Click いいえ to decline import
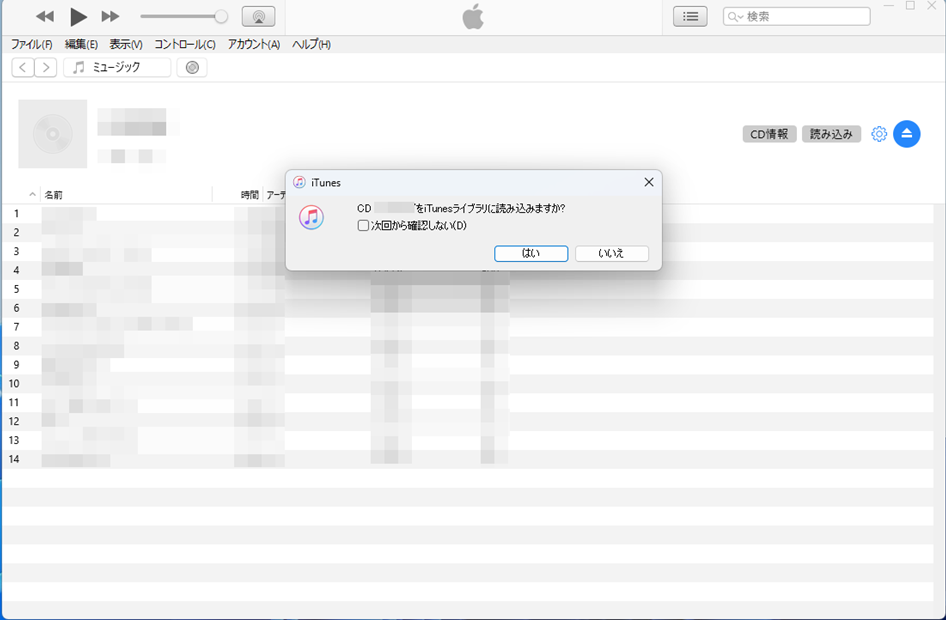The image size is (946, 620). pos(612,253)
